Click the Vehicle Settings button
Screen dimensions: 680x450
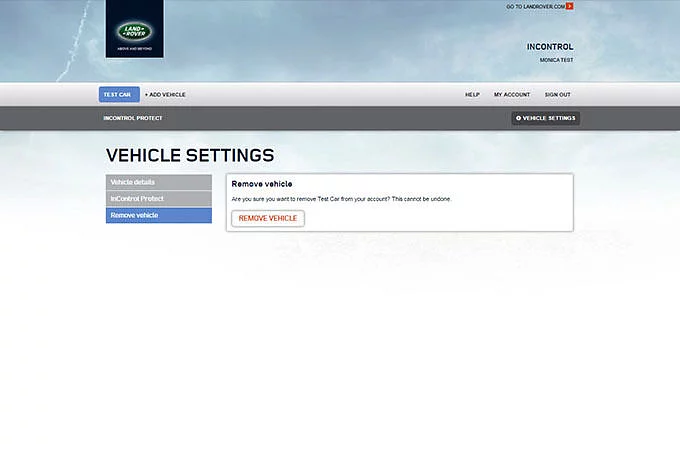click(546, 118)
